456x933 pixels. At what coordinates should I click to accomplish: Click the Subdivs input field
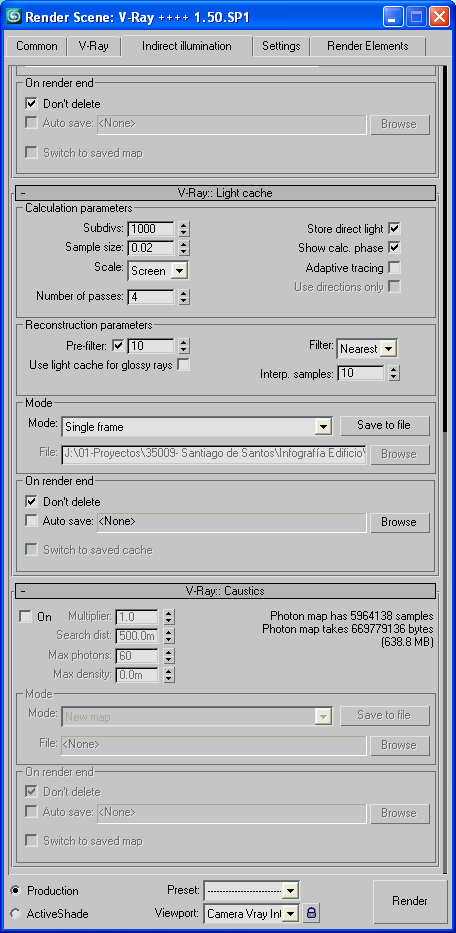click(151, 228)
